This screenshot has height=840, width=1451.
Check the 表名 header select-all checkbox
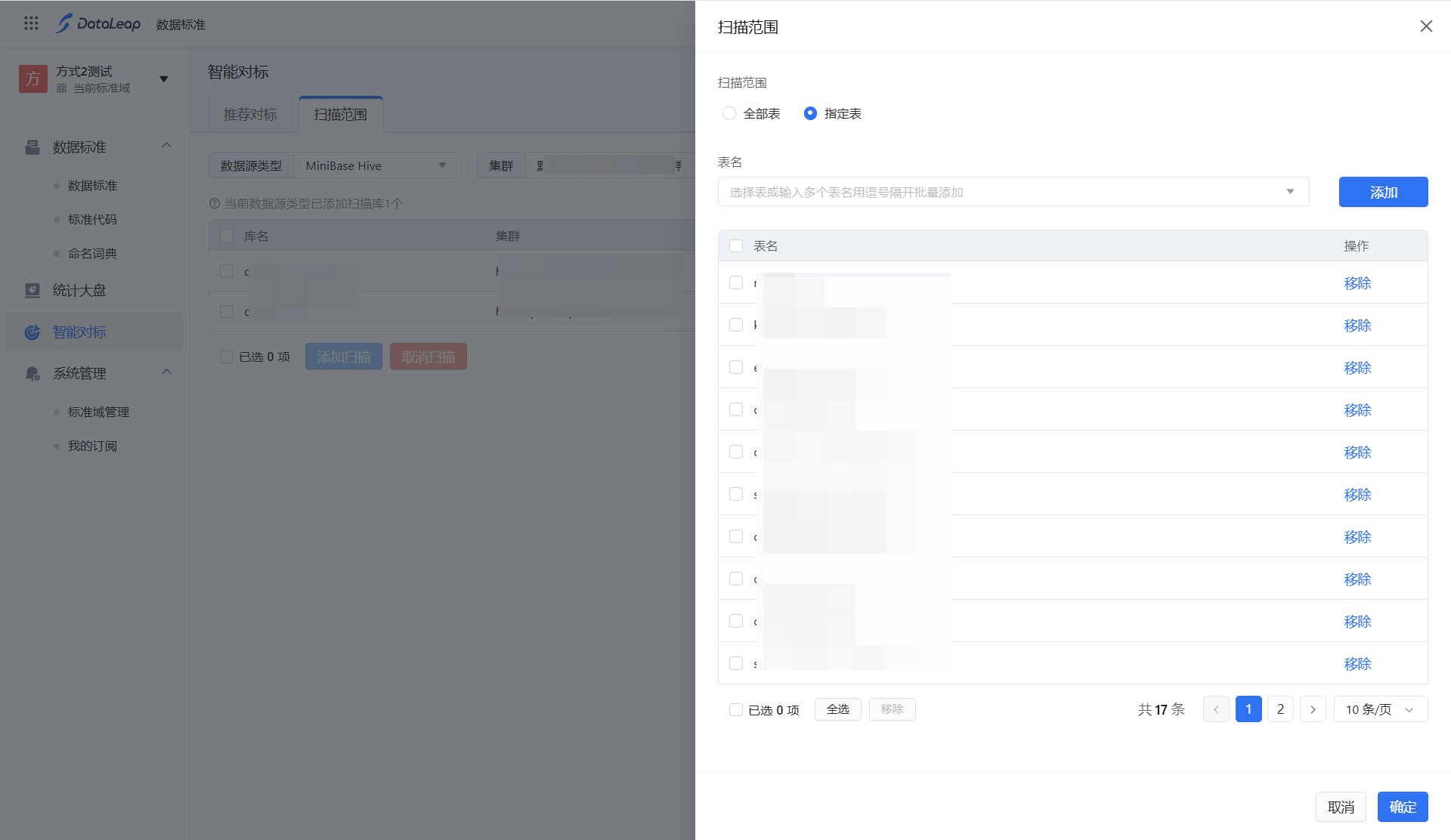point(736,246)
